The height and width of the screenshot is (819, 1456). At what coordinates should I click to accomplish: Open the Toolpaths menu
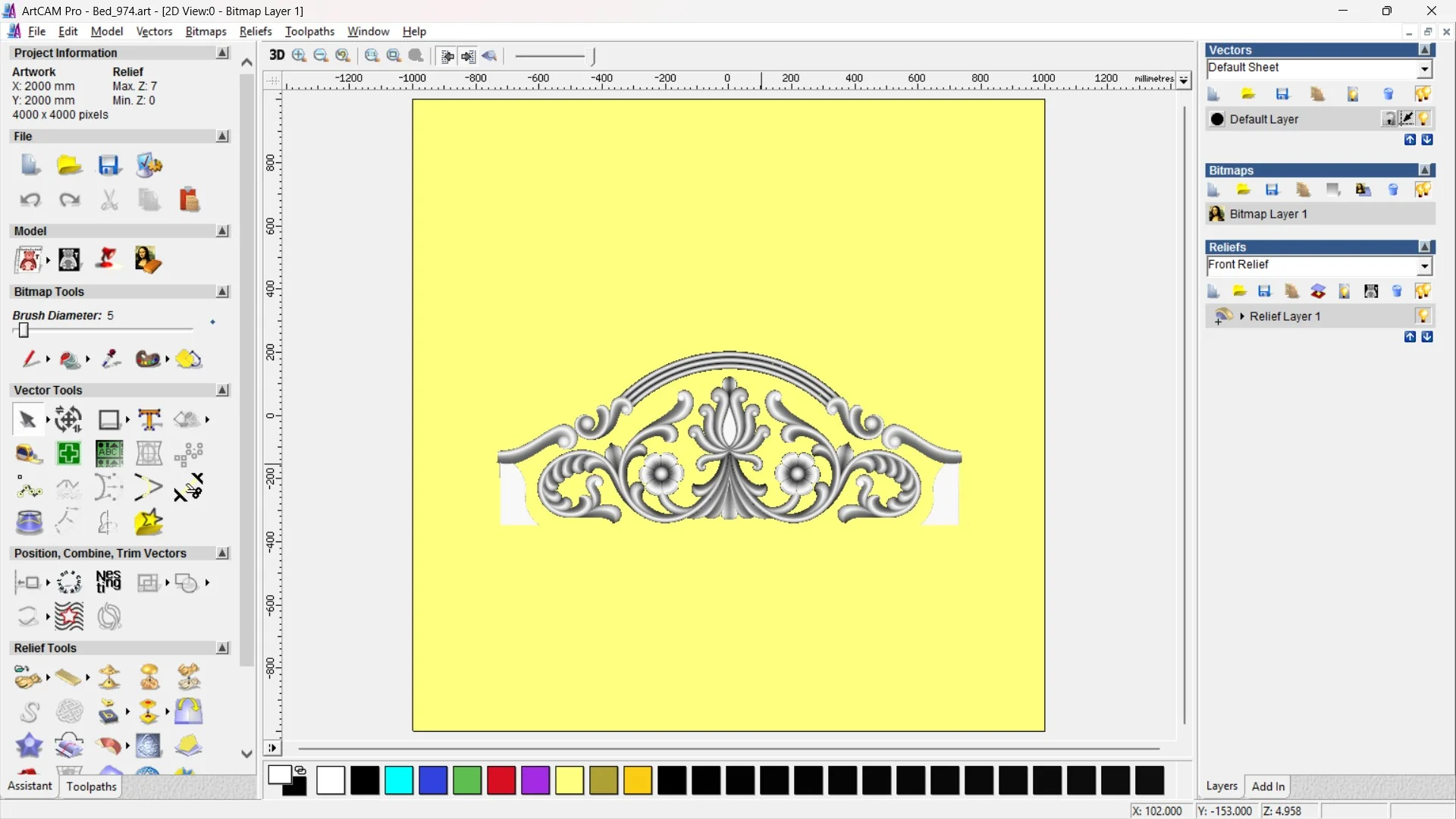click(309, 31)
